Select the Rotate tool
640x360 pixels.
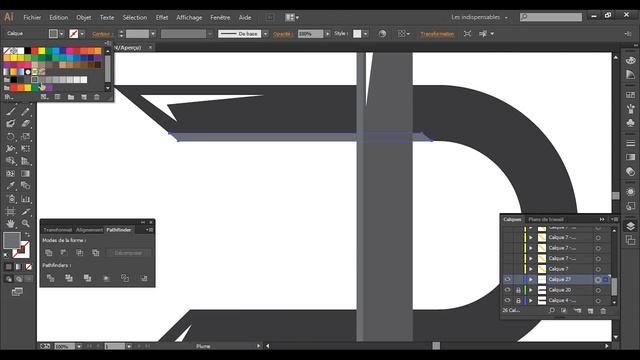(11, 136)
